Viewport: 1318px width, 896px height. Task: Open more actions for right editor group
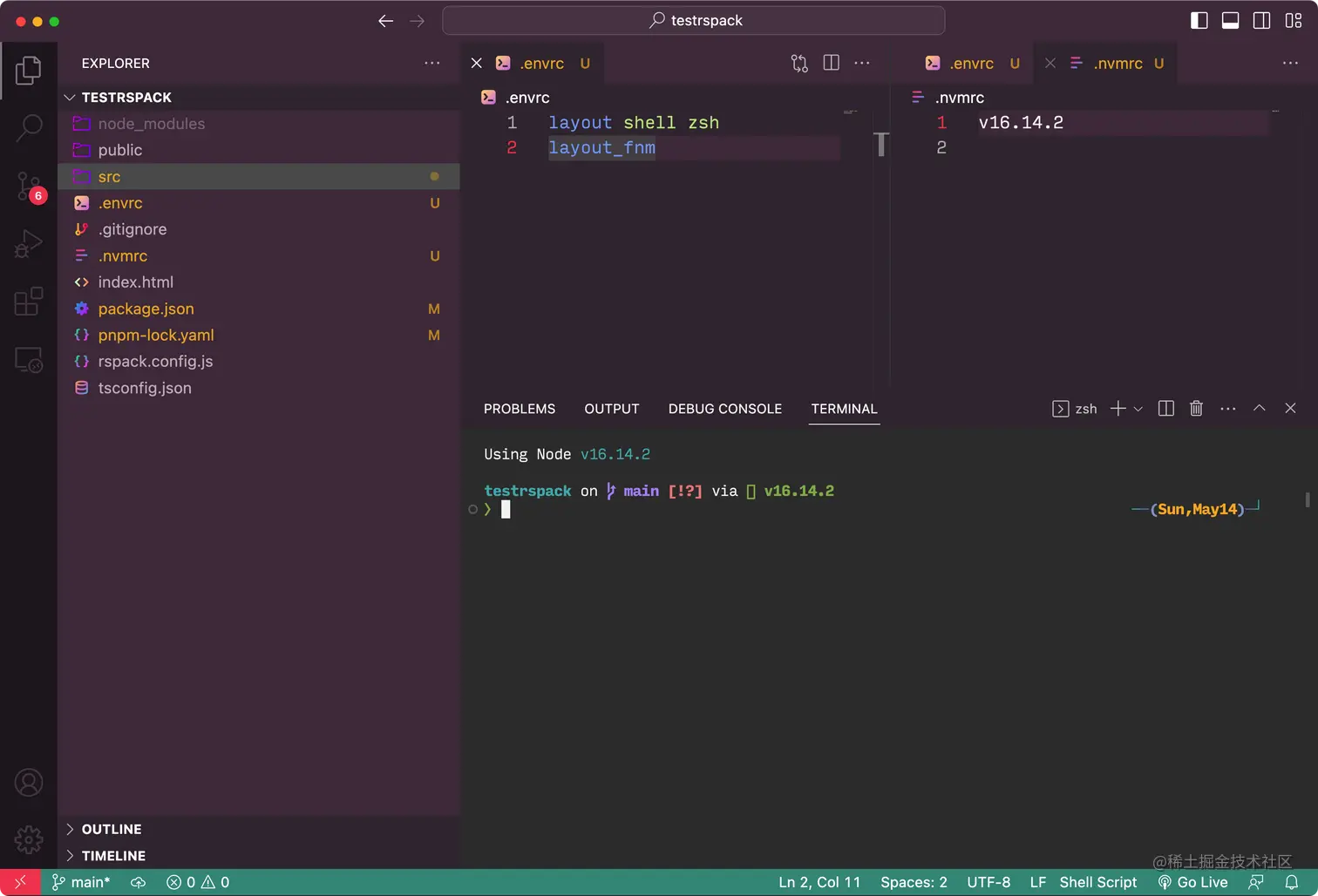click(1291, 63)
